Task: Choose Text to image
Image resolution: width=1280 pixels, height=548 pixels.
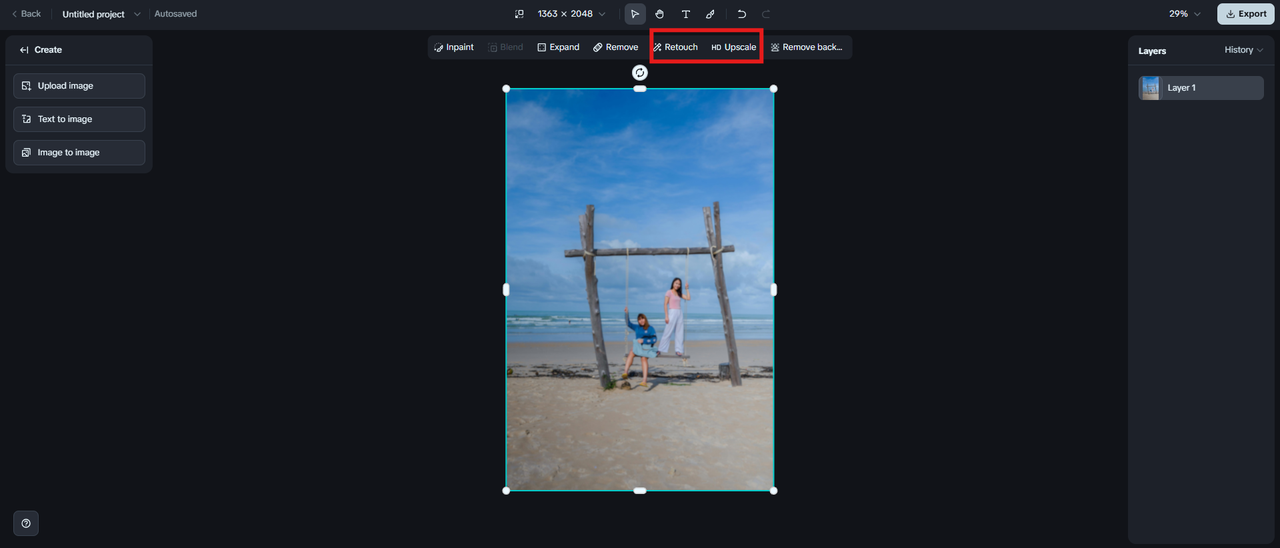Action: click(x=79, y=119)
